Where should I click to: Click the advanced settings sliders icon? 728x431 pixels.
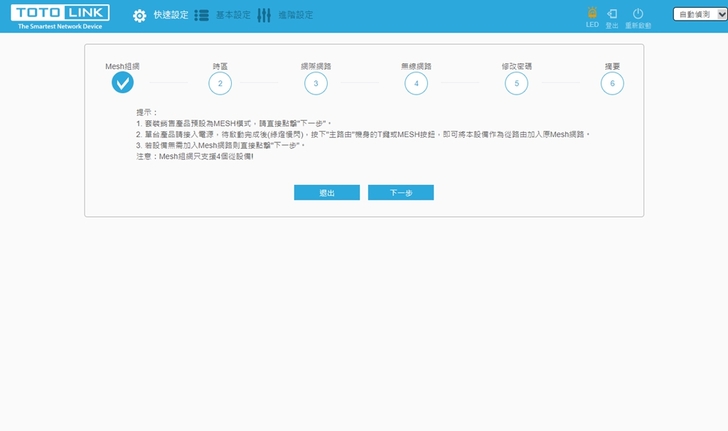point(264,16)
